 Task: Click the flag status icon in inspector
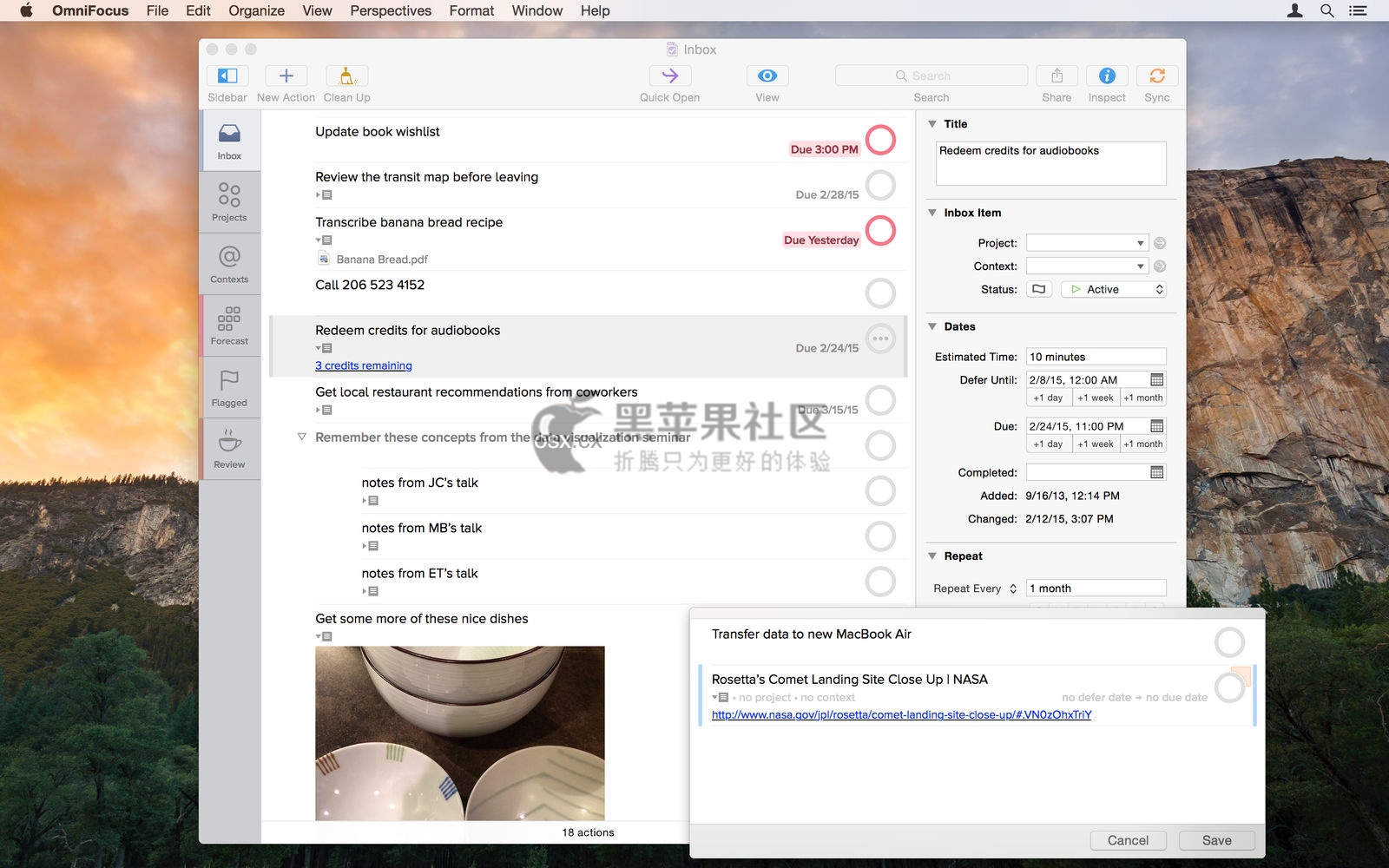pyautogui.click(x=1039, y=289)
